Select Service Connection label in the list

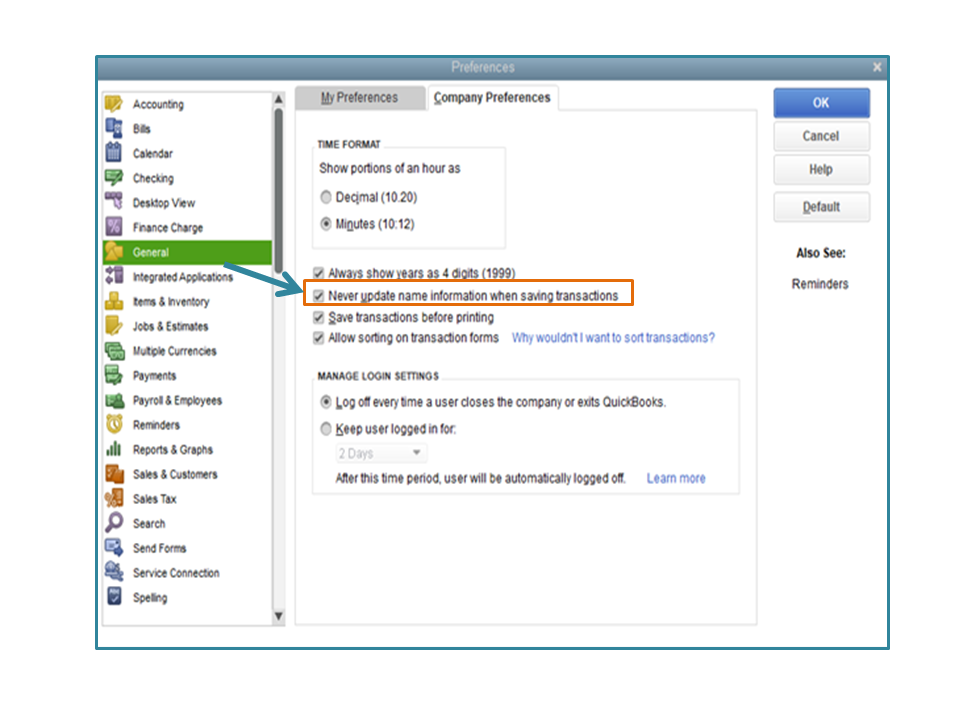pyautogui.click(x=176, y=572)
